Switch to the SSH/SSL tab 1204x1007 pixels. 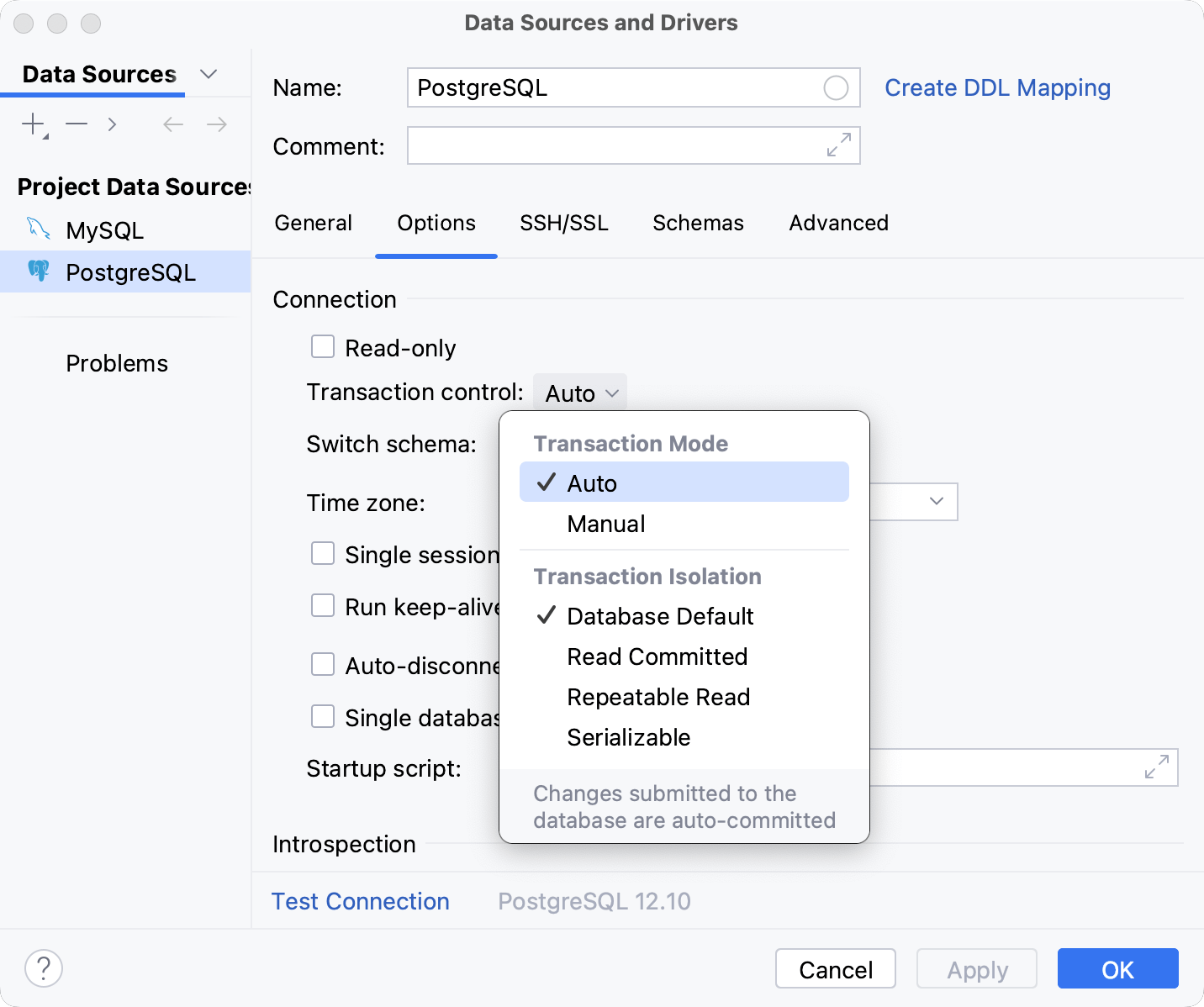click(x=564, y=223)
